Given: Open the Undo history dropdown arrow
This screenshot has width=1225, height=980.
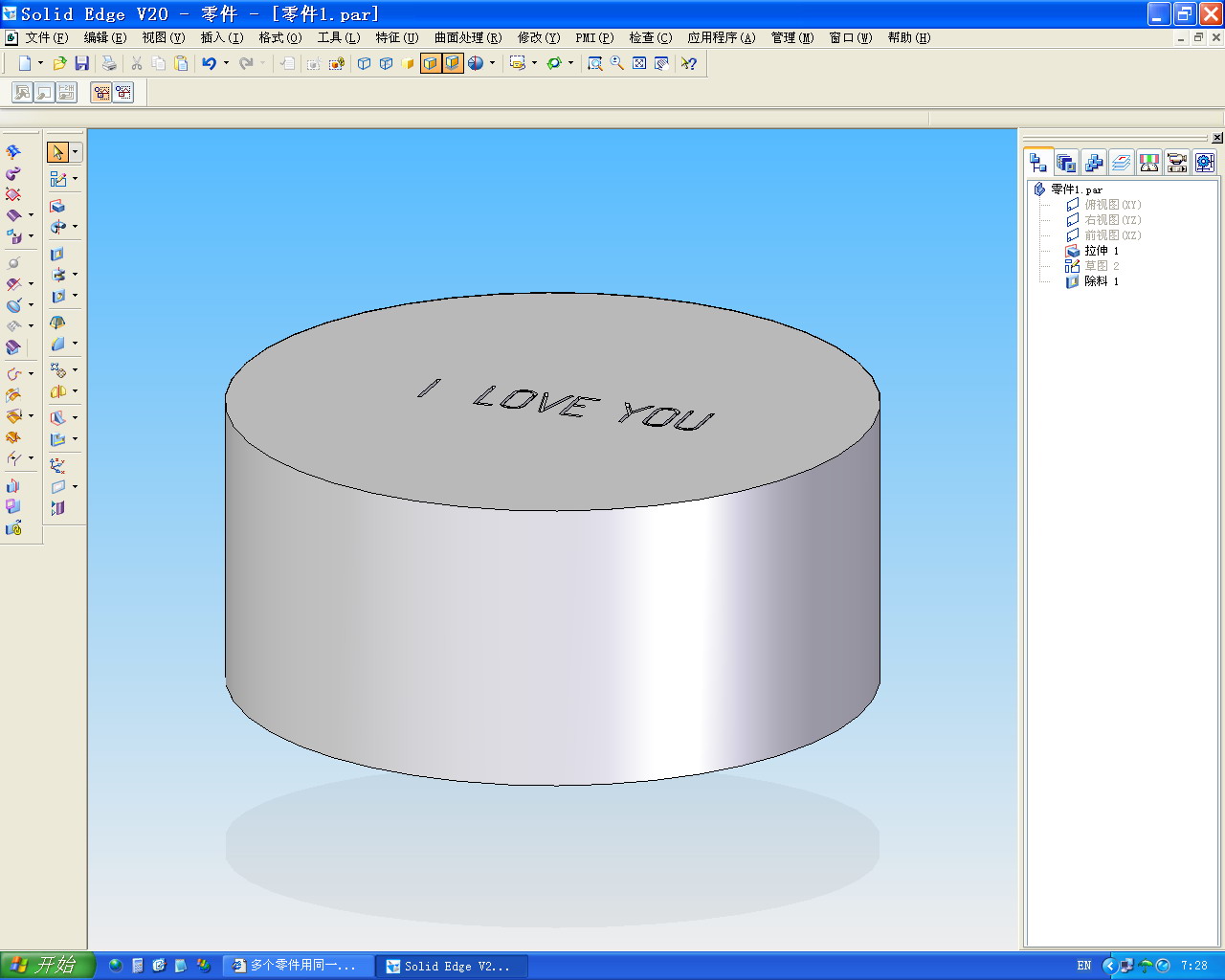Looking at the screenshot, I should click(x=226, y=63).
